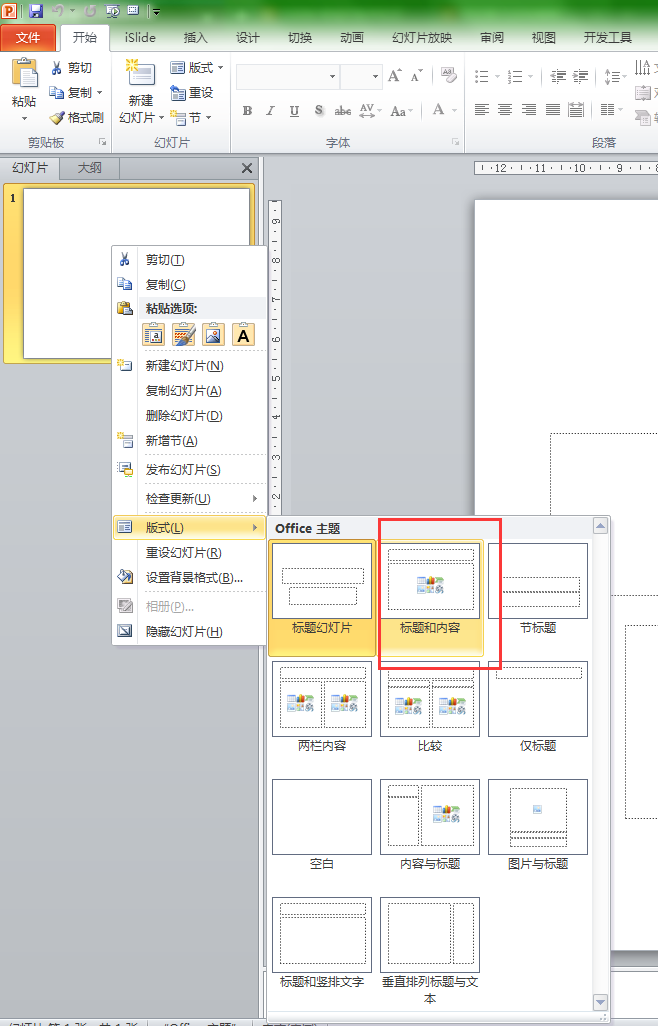Select Cut (剪切(T)) in context menu
This screenshot has height=1026, width=658.
point(190,260)
